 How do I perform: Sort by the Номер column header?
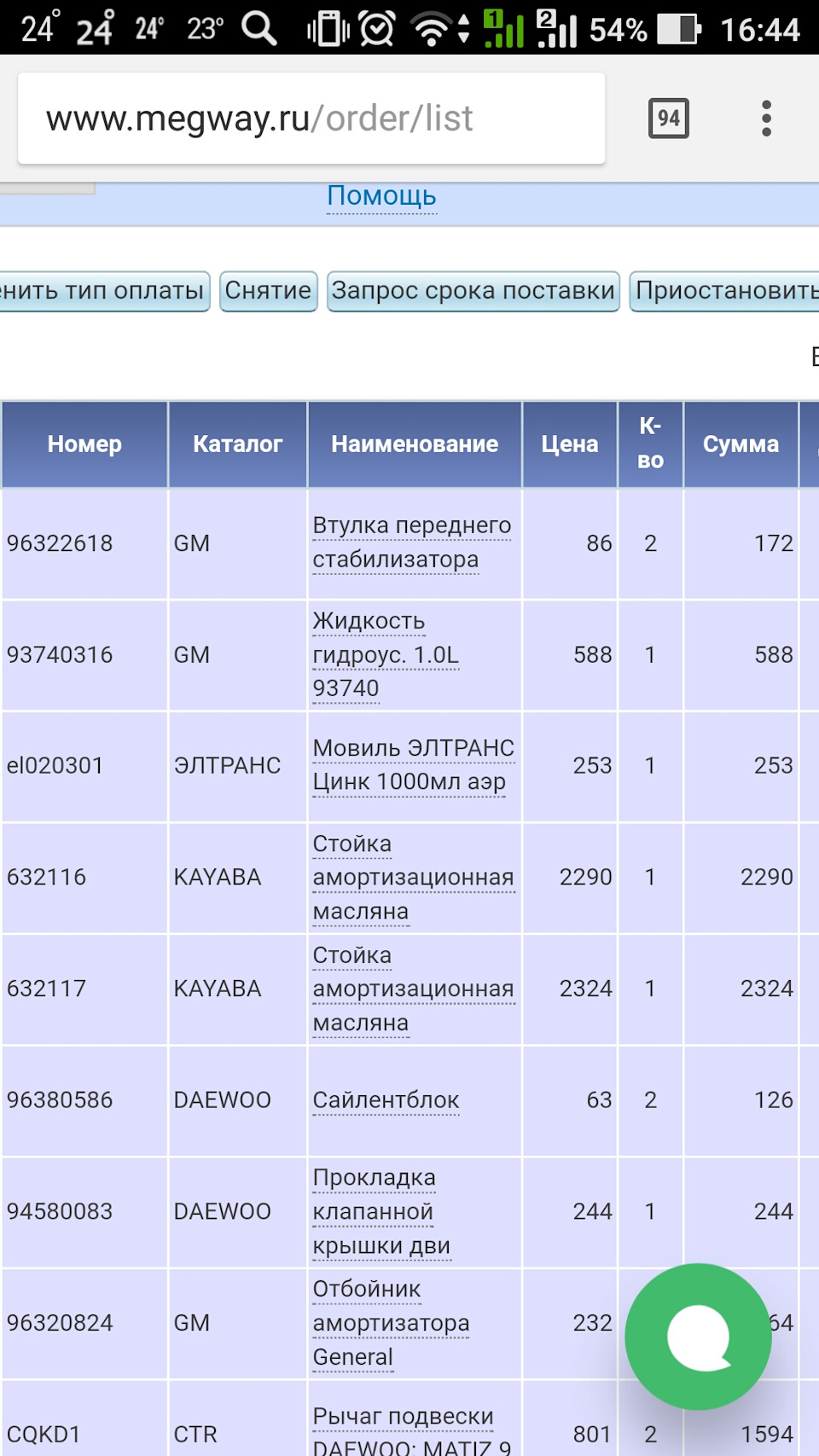pyautogui.click(x=84, y=444)
